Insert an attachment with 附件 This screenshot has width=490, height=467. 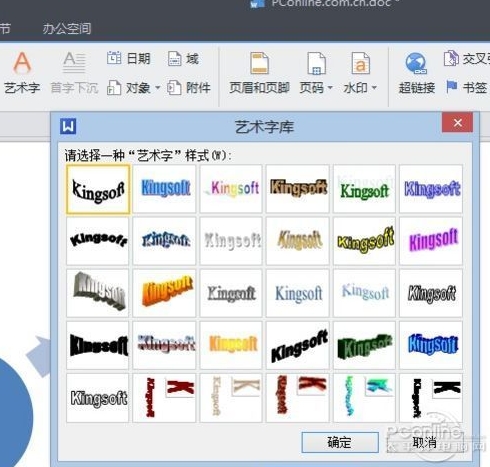[189, 88]
